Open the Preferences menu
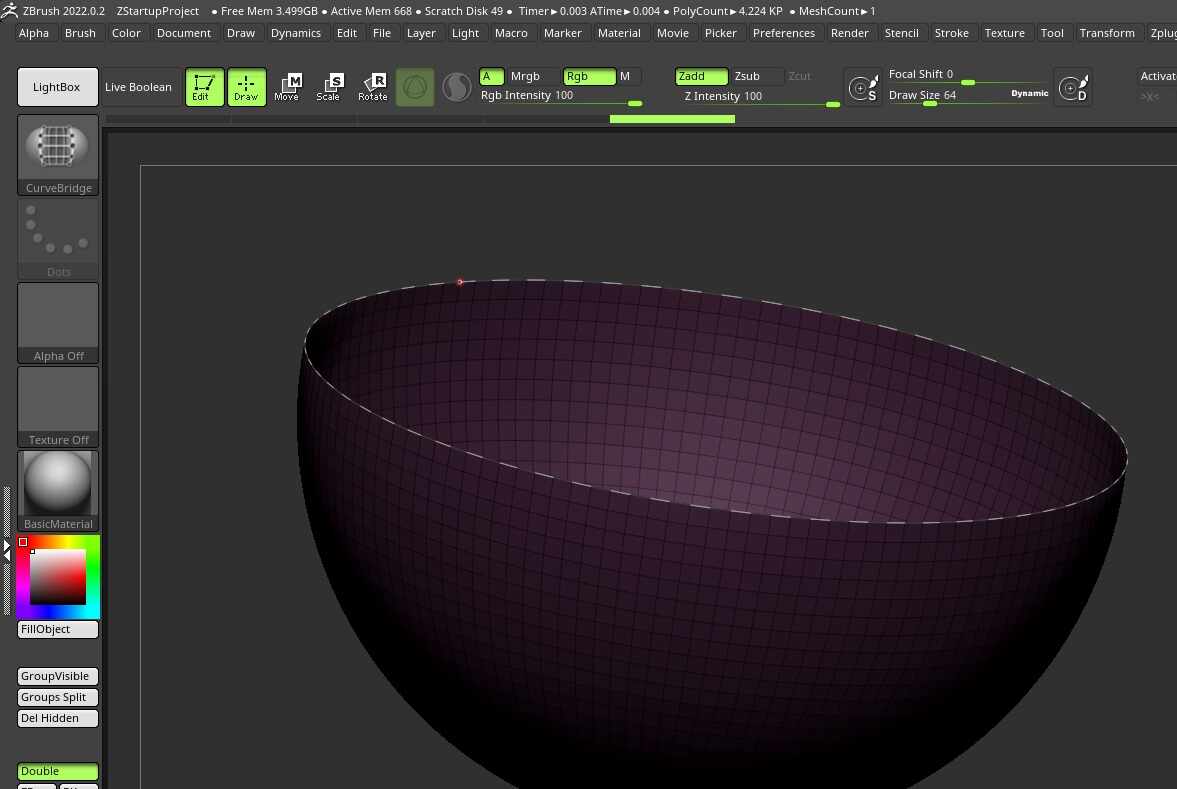The height and width of the screenshot is (789, 1177). coord(783,33)
